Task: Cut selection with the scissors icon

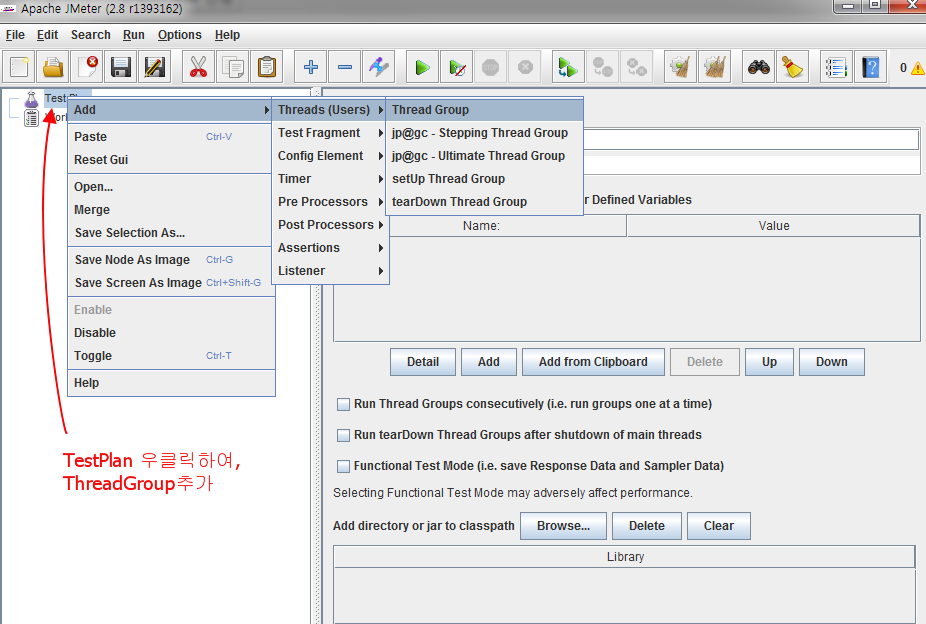Action: [x=198, y=67]
